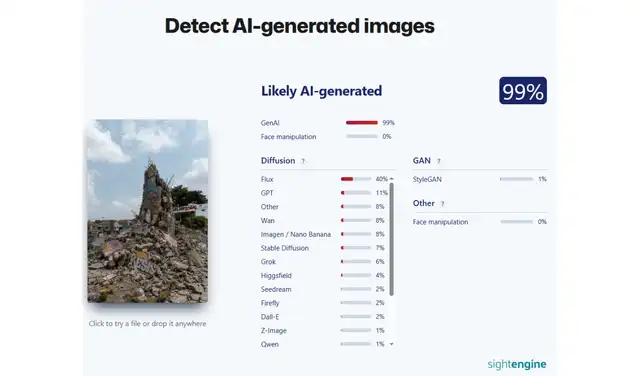640x376 pixels.
Task: Click the Grok 6% value
Action: [x=380, y=261]
